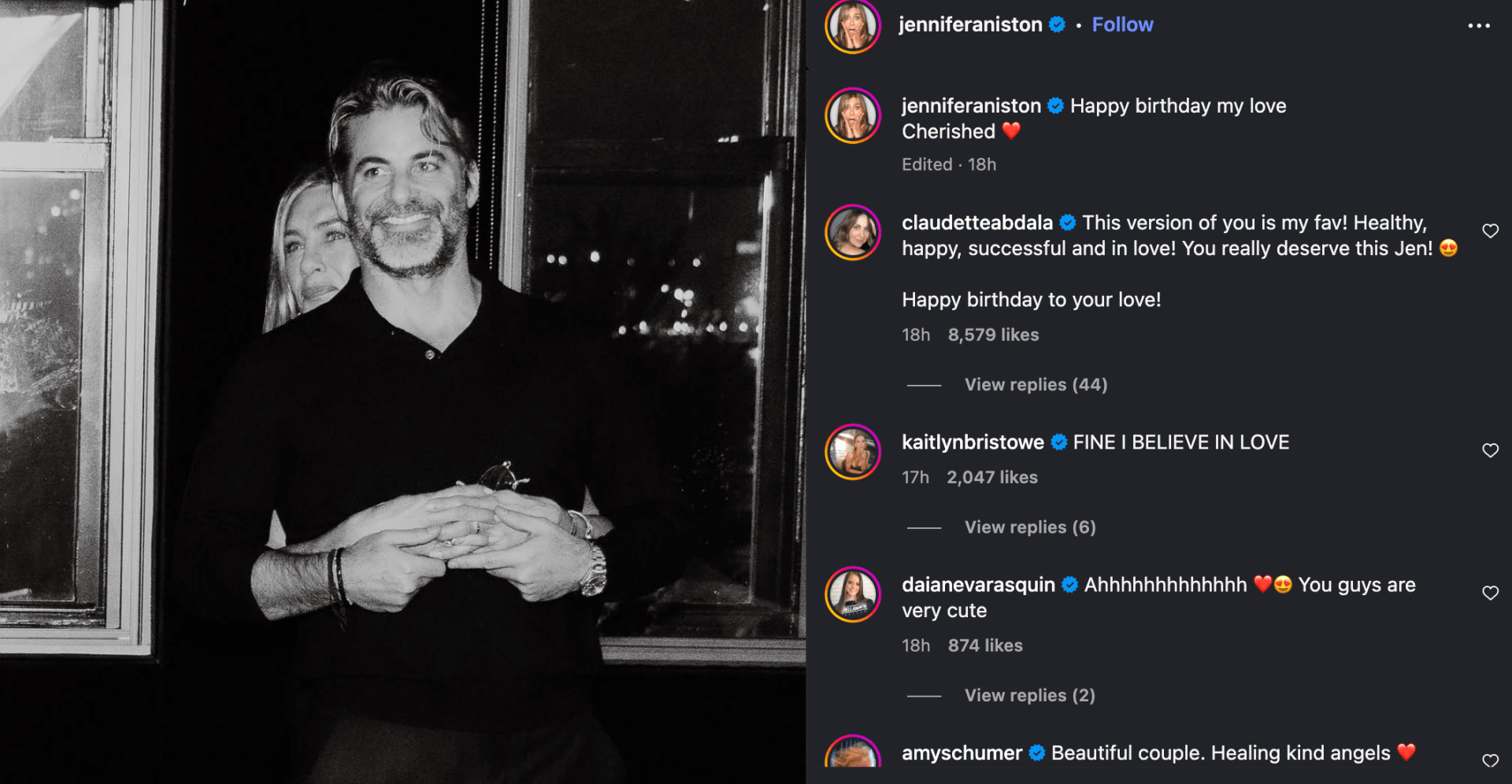Like kaitlynbristowe's comment with the heart

coord(1490,450)
